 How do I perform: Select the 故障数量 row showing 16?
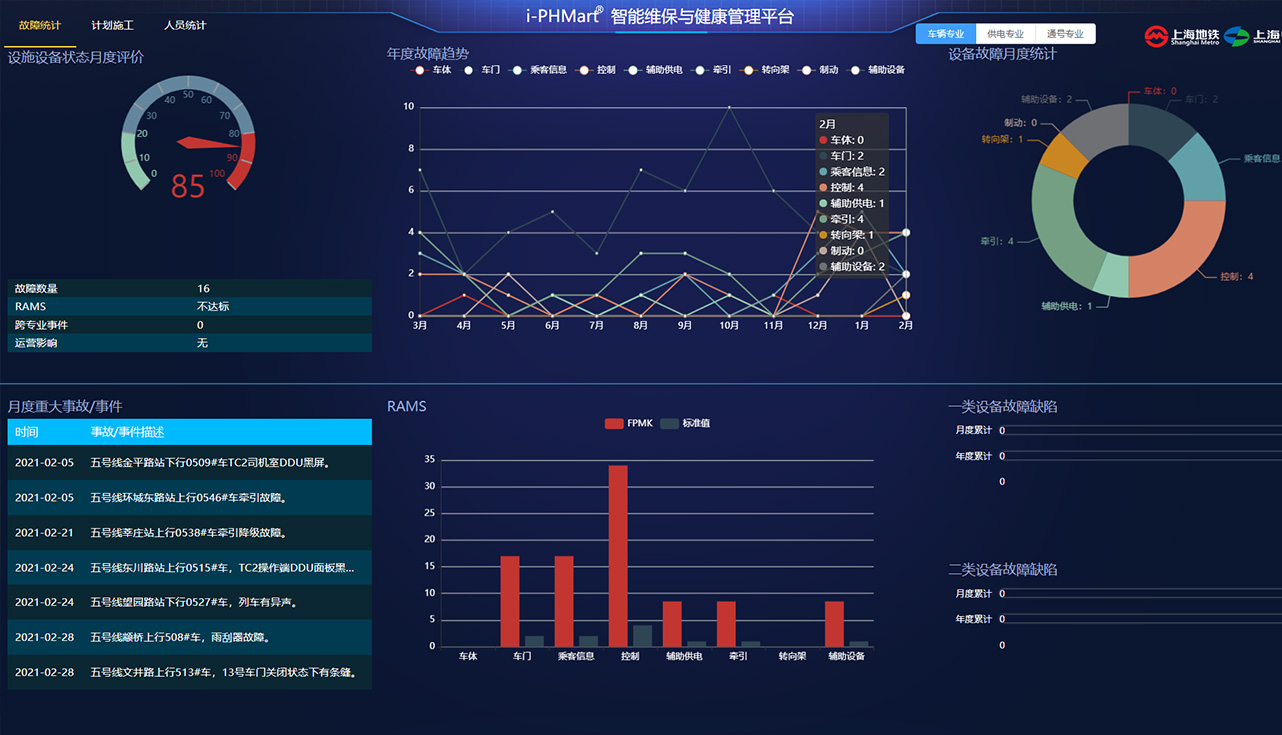pos(190,288)
